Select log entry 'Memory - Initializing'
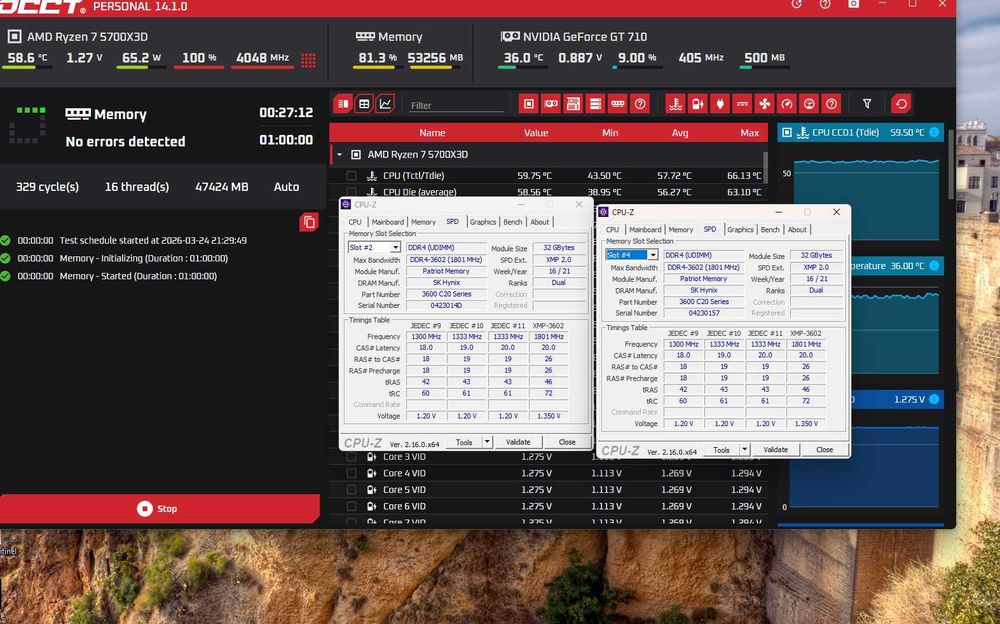This screenshot has width=1000, height=624. click(143, 258)
